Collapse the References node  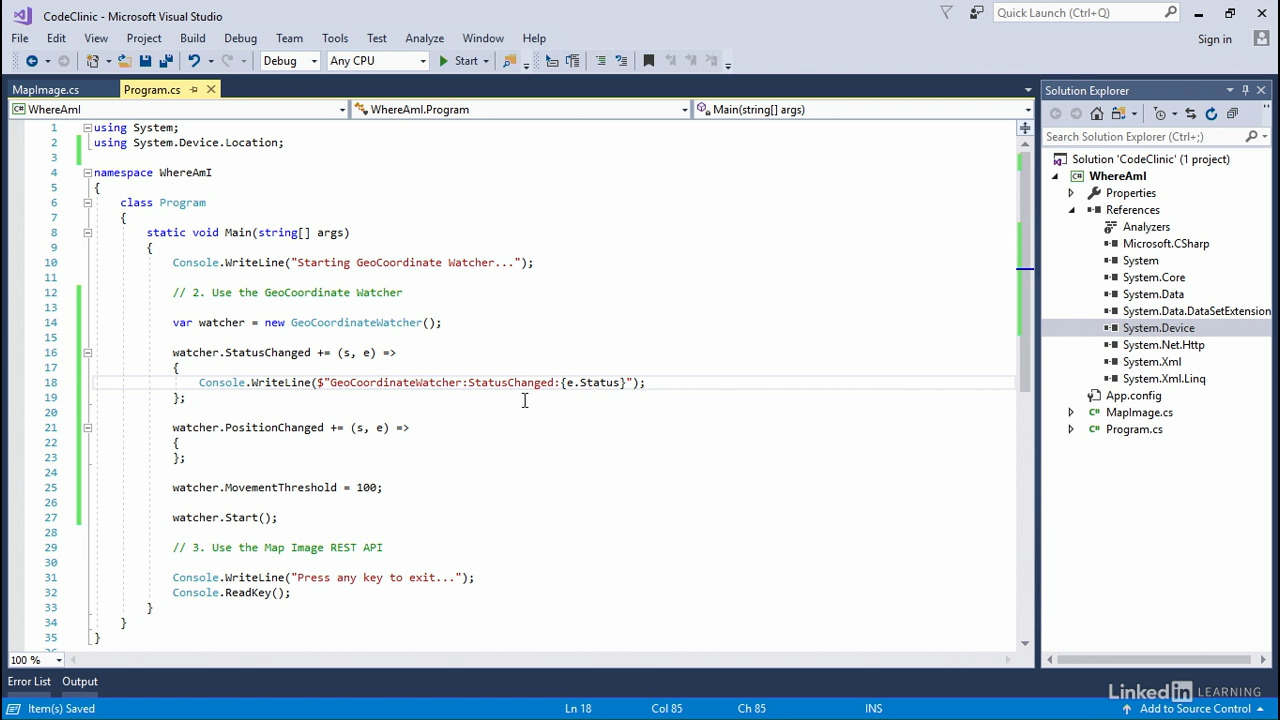(1071, 210)
